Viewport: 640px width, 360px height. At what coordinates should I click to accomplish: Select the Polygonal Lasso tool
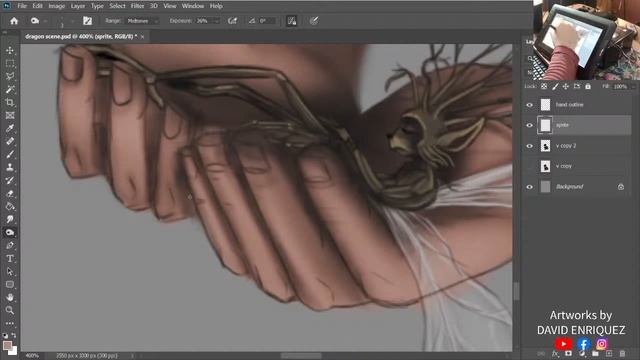coord(10,76)
